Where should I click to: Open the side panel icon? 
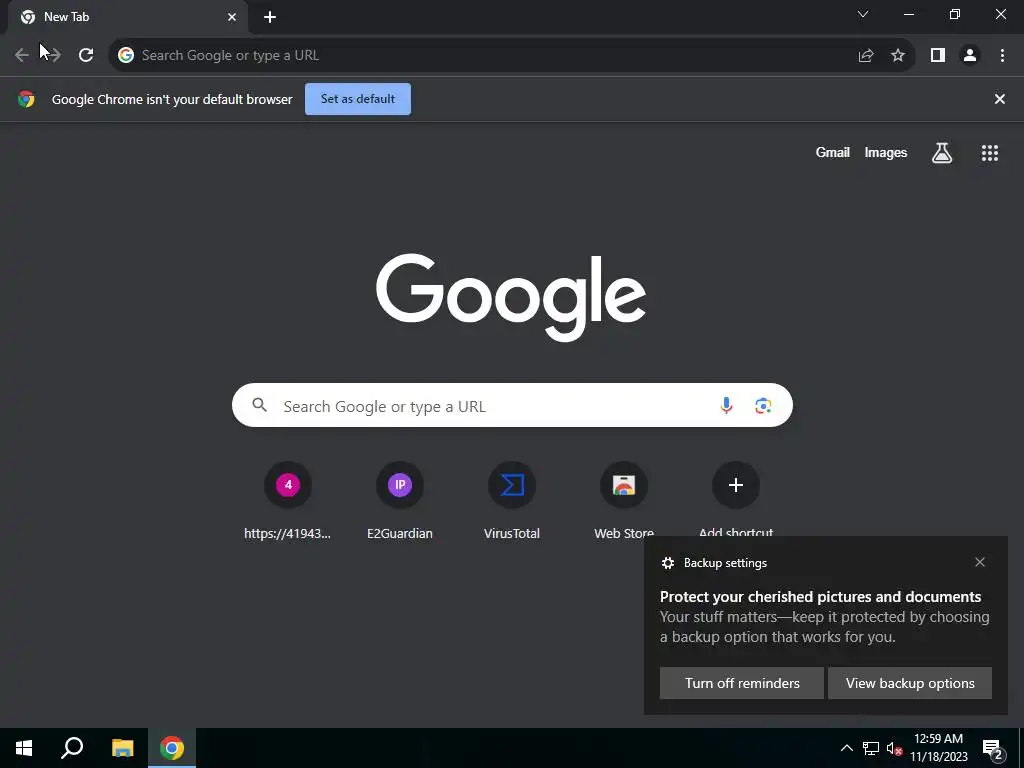click(938, 56)
